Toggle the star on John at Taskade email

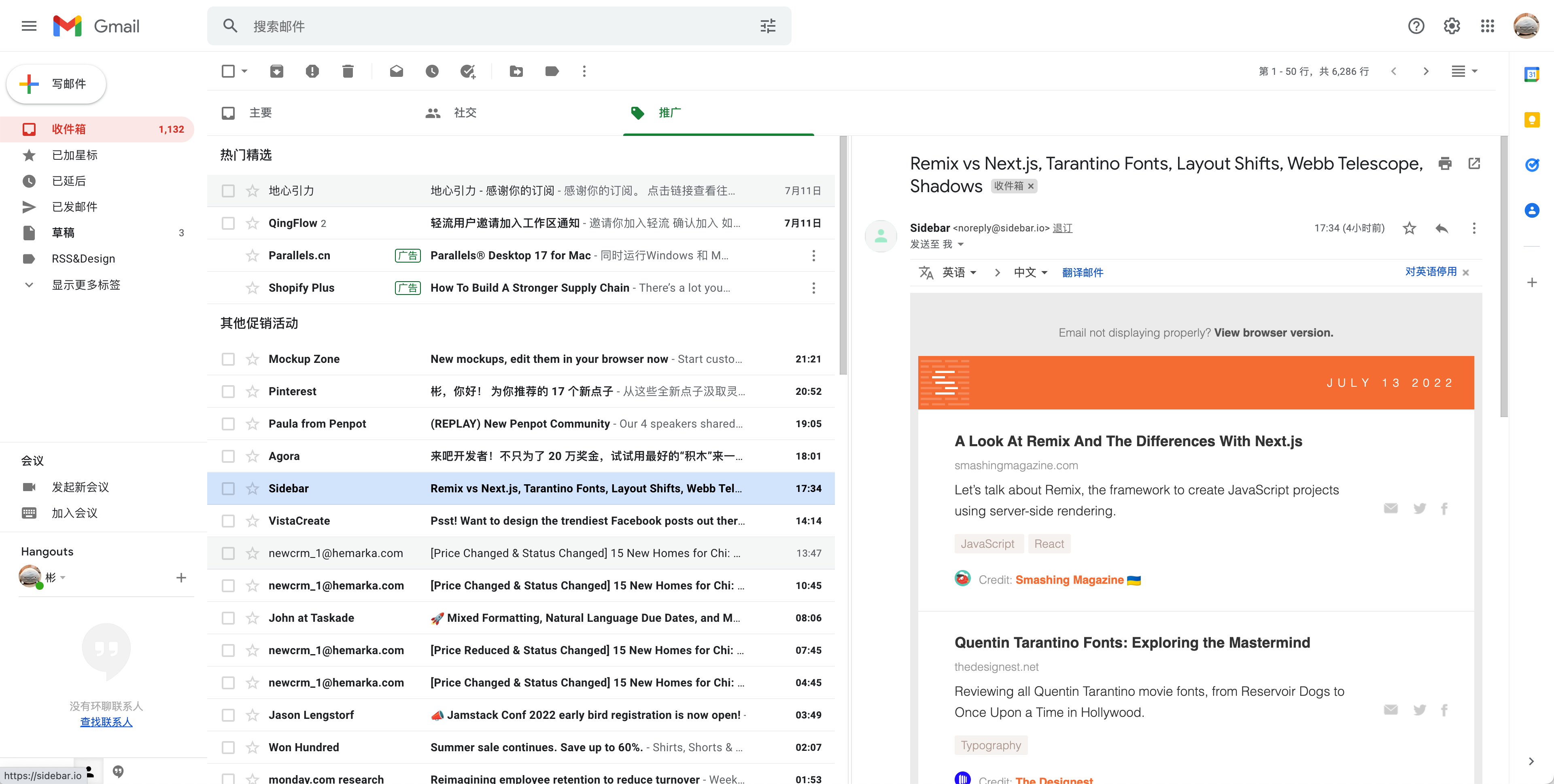tap(252, 618)
